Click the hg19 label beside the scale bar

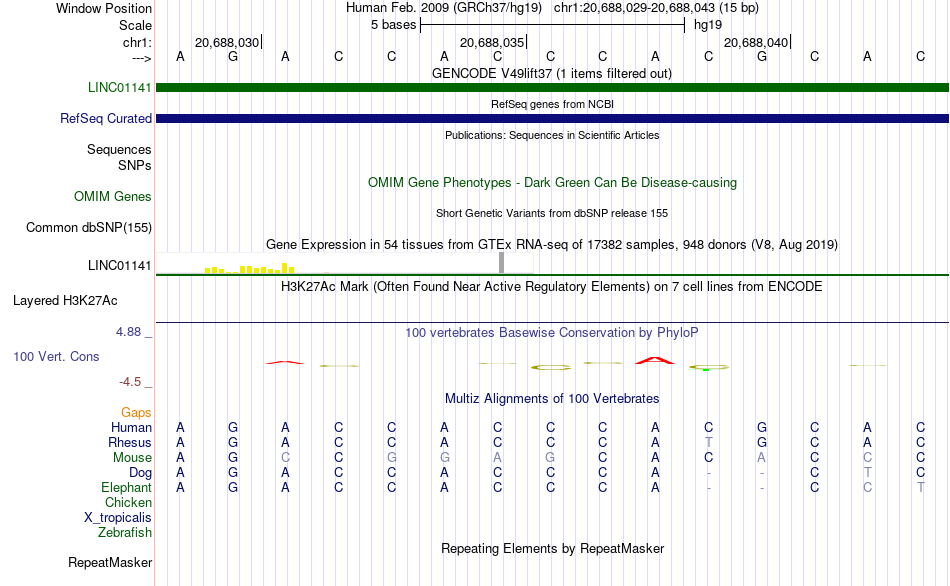708,25
